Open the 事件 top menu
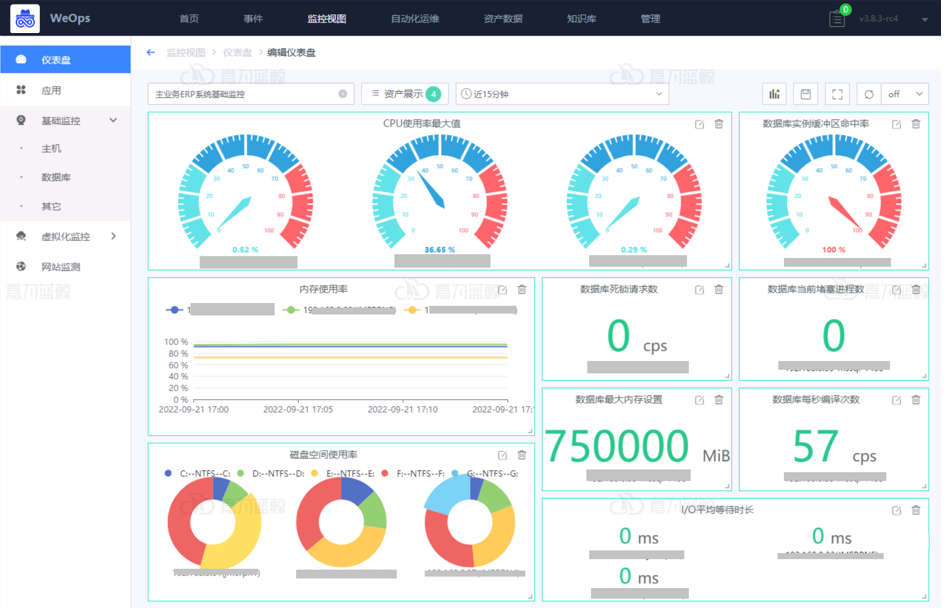945x608 pixels. coord(253,19)
